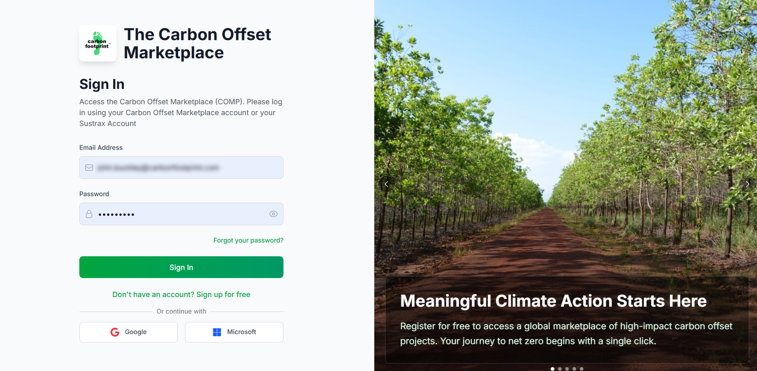Image resolution: width=757 pixels, height=371 pixels.
Task: Click the envelope icon in email field
Action: (89, 168)
